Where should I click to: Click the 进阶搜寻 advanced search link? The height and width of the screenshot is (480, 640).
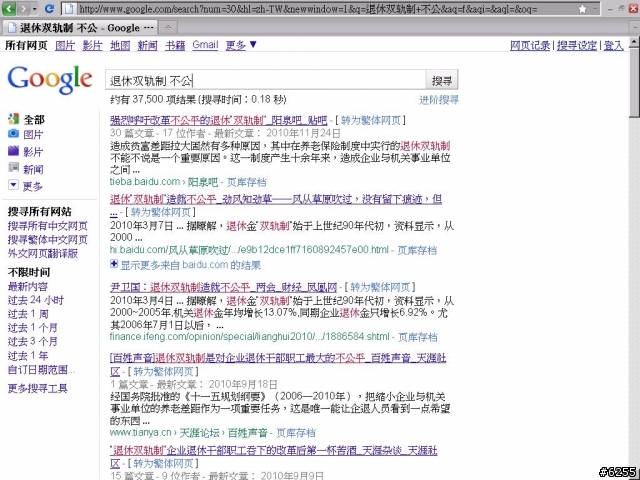coord(439,100)
